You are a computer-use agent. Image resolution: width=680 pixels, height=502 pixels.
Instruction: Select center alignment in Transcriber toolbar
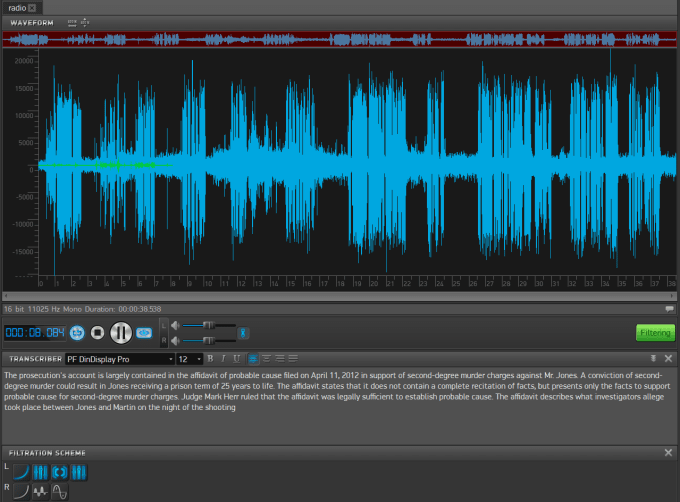266,359
